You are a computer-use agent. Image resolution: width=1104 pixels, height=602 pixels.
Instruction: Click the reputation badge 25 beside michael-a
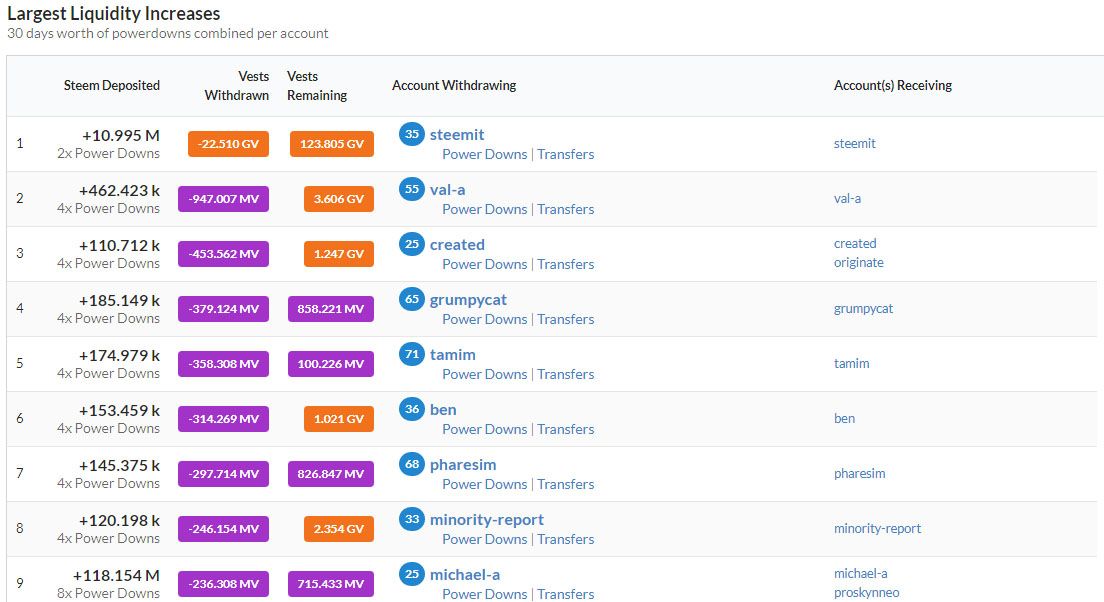coord(412,574)
